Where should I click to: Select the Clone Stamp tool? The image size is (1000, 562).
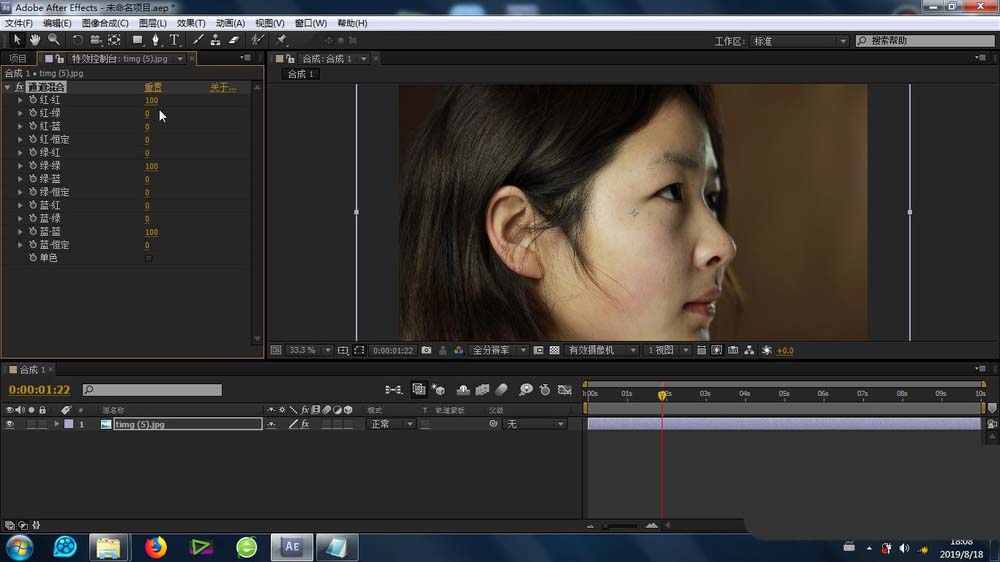coord(216,40)
